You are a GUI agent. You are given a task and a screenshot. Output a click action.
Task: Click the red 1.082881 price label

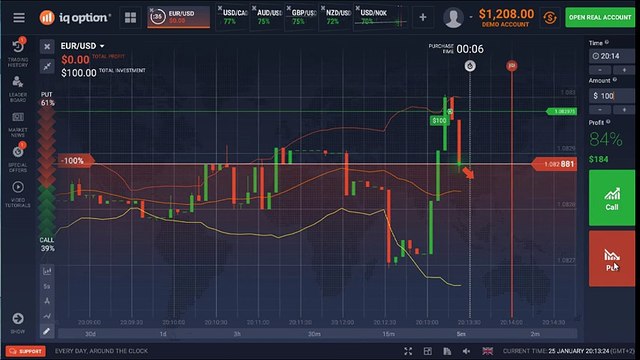tap(555, 164)
